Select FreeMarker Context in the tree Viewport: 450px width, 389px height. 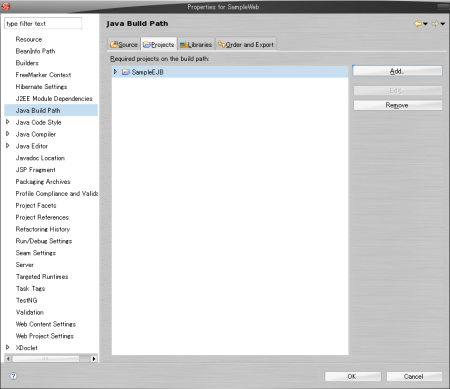coord(43,75)
